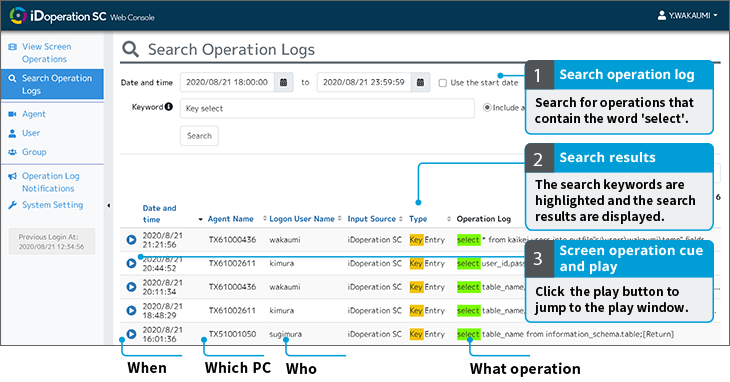Click the Search button
Screen dimensions: 730x382
199,136
